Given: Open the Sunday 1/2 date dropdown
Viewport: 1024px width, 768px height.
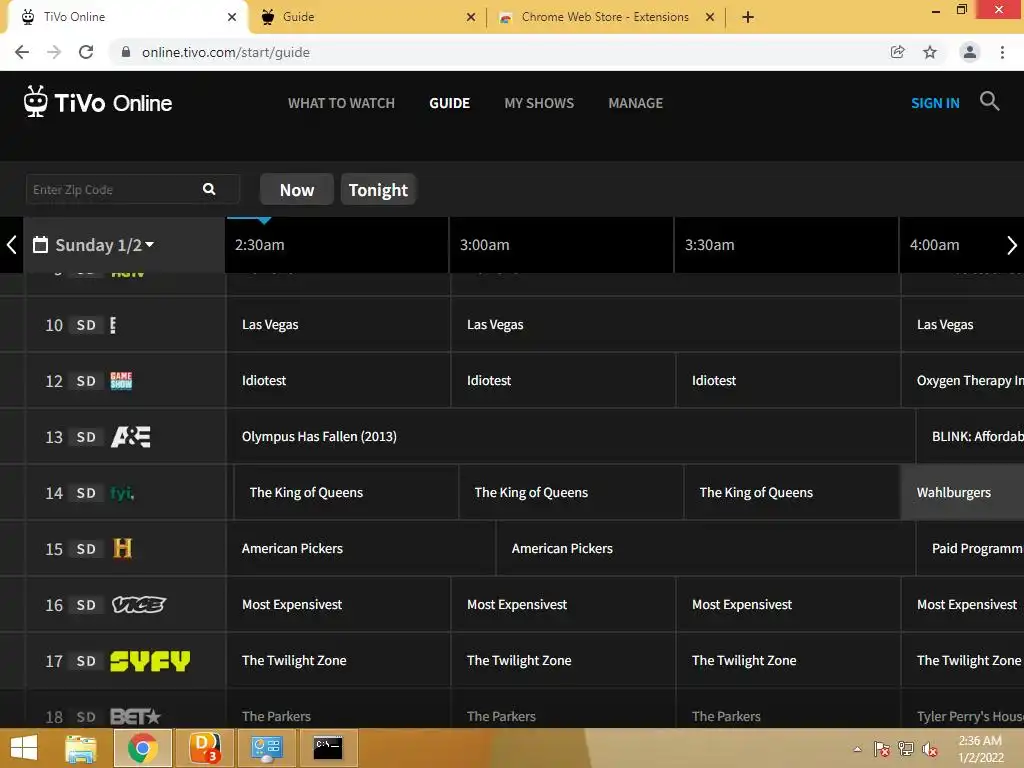Looking at the screenshot, I should click(105, 245).
